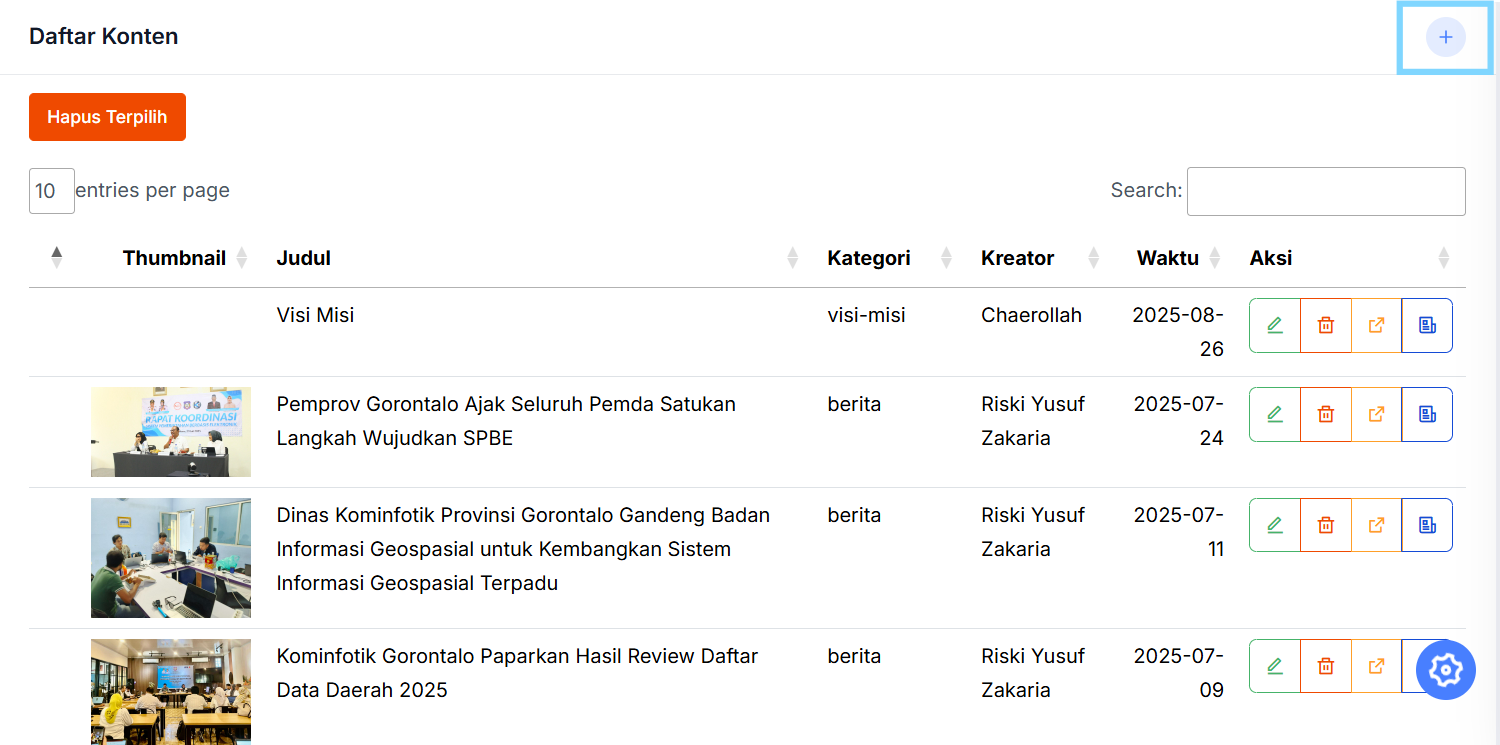Image resolution: width=1500 pixels, height=745 pixels.
Task: Edit the Kominfotik Gorontalo Paparkan Hasil Review row
Action: point(1275,666)
